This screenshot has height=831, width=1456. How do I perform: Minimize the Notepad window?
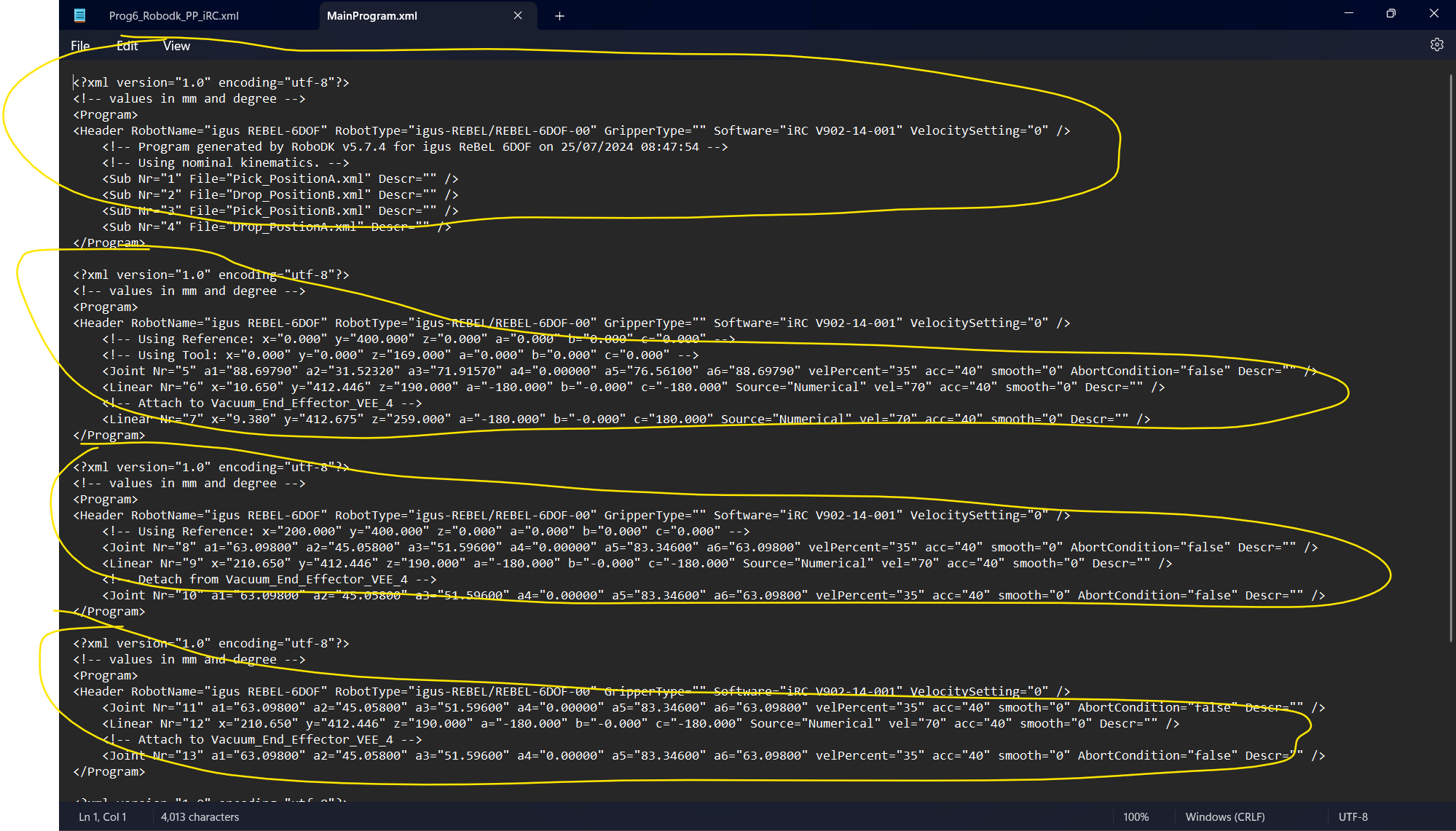tap(1349, 14)
